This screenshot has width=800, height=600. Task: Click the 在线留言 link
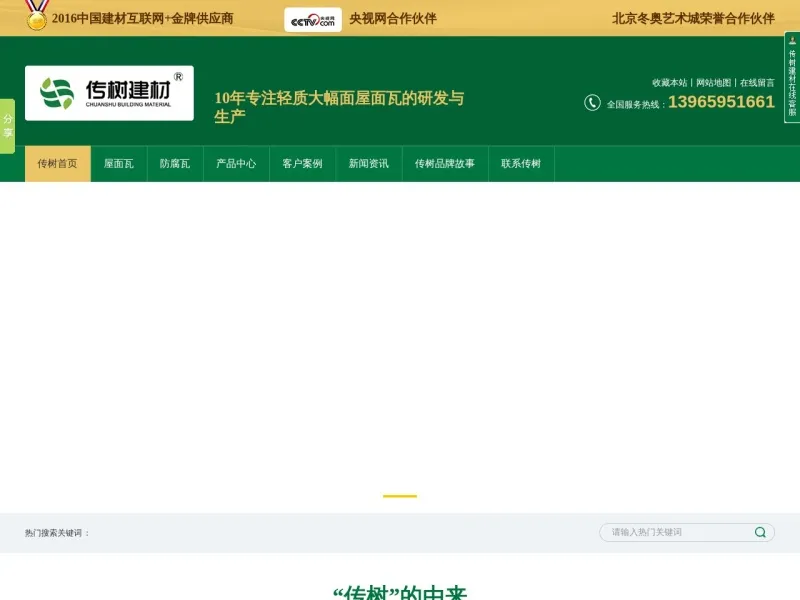757,83
